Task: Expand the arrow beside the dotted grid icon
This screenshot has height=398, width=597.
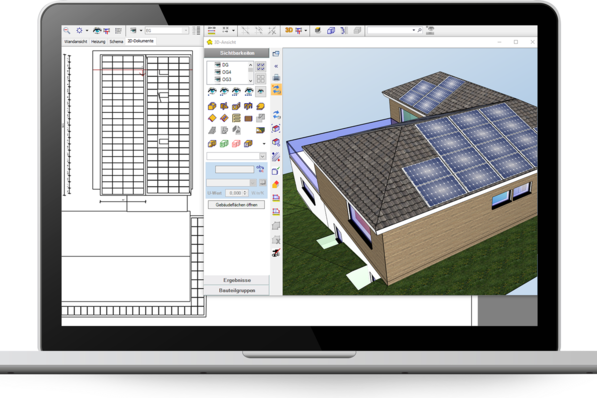Action: [x=233, y=30]
